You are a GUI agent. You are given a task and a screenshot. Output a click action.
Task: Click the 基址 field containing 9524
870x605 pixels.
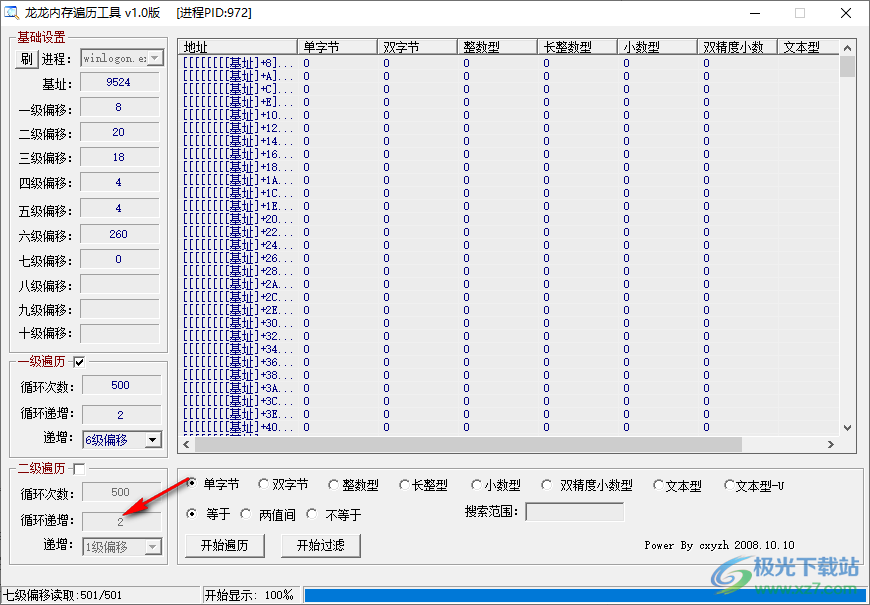click(118, 82)
